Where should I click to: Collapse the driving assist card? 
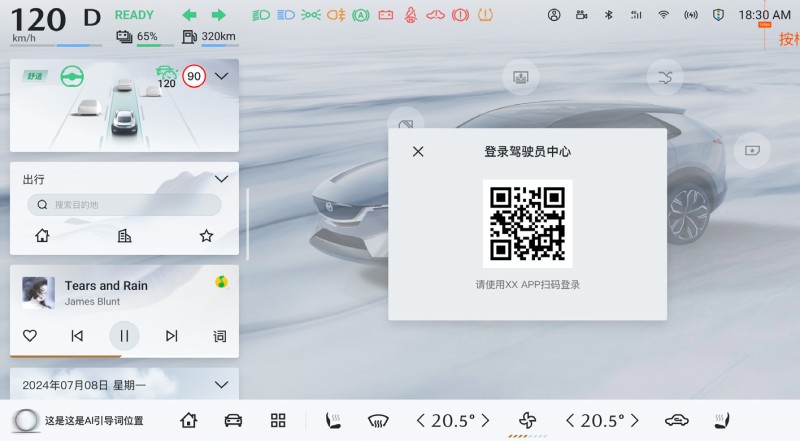coord(221,76)
